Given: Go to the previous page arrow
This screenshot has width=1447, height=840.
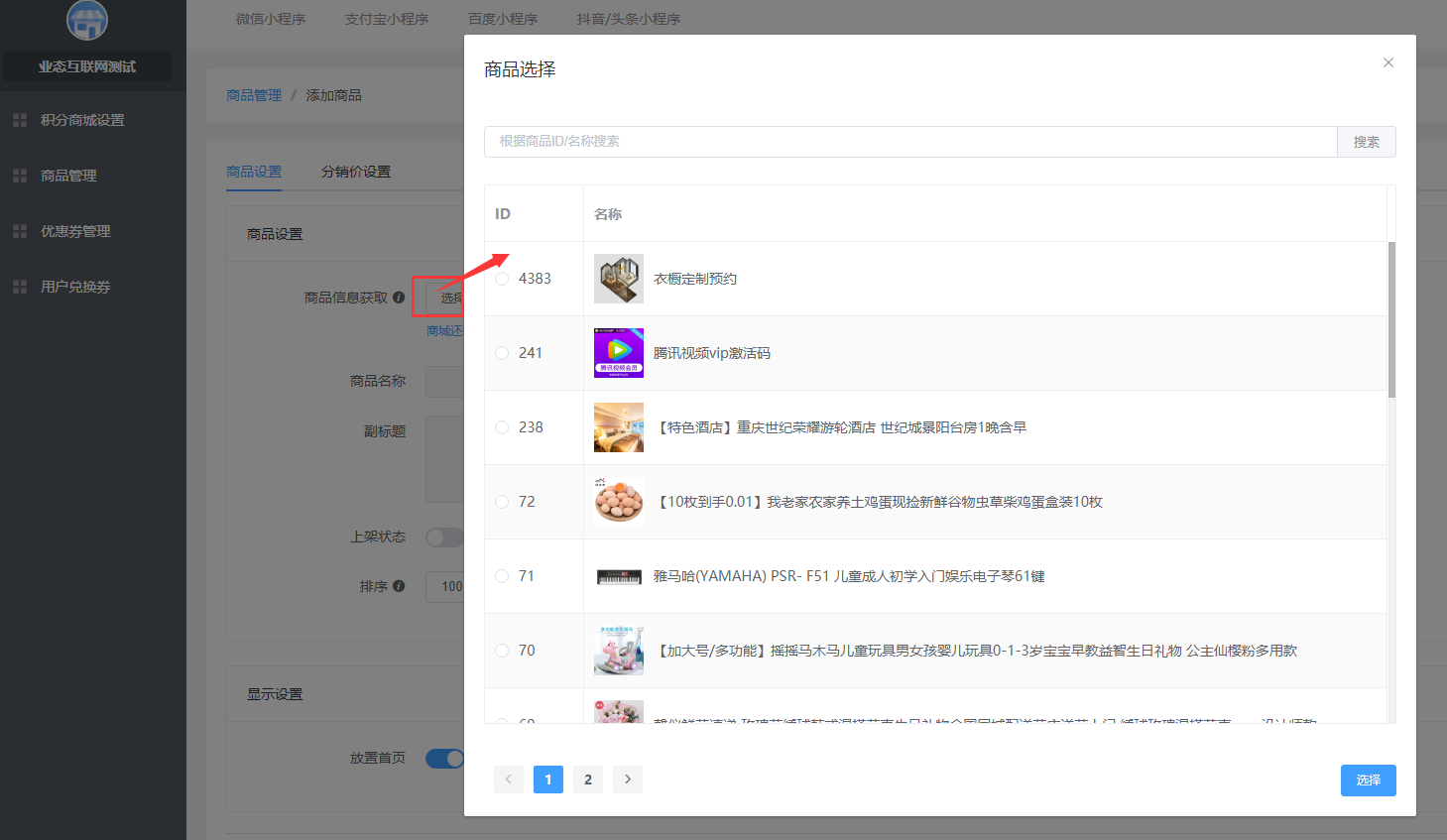Looking at the screenshot, I should 509,780.
